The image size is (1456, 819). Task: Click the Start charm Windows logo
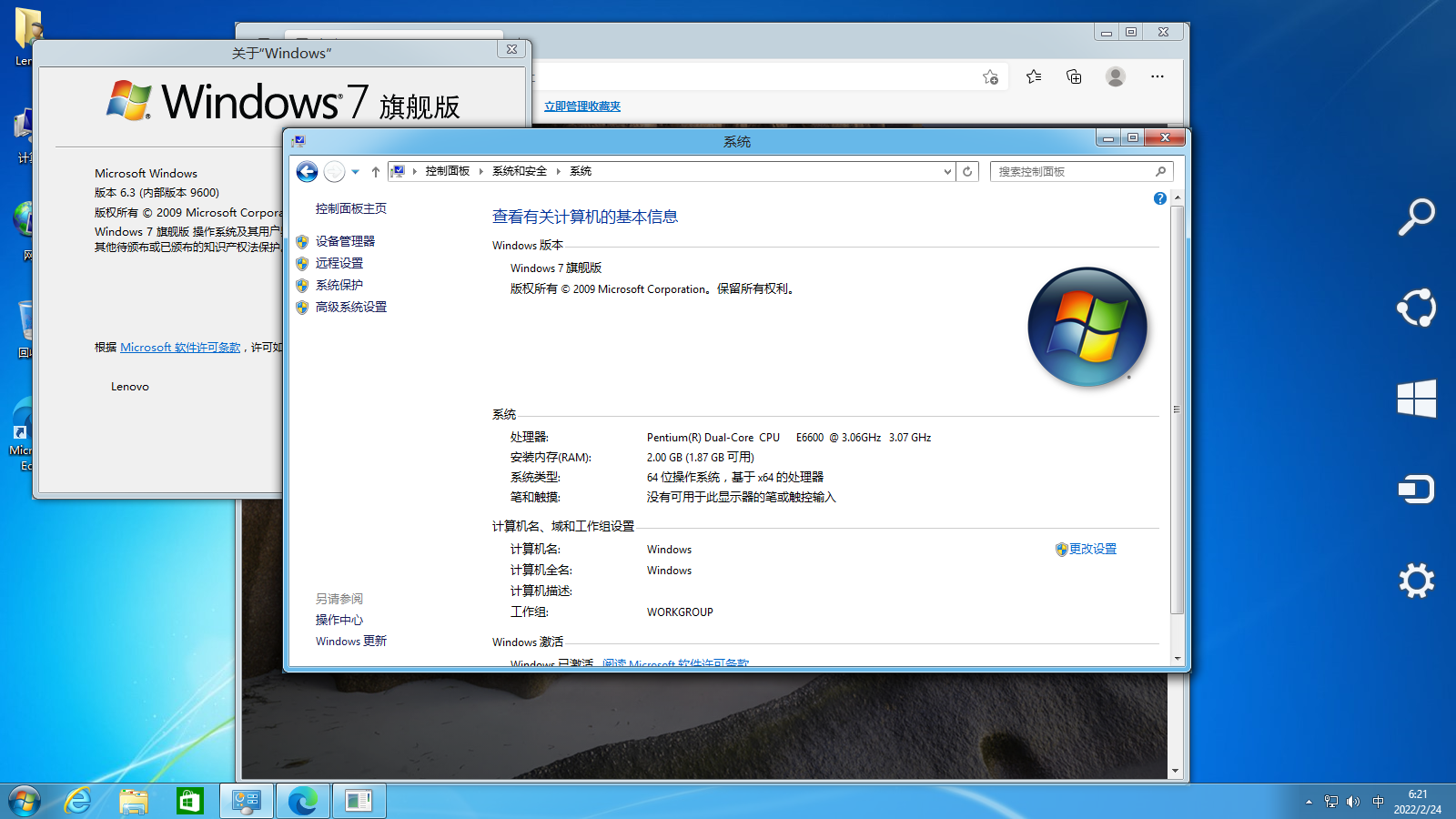coord(1416,399)
